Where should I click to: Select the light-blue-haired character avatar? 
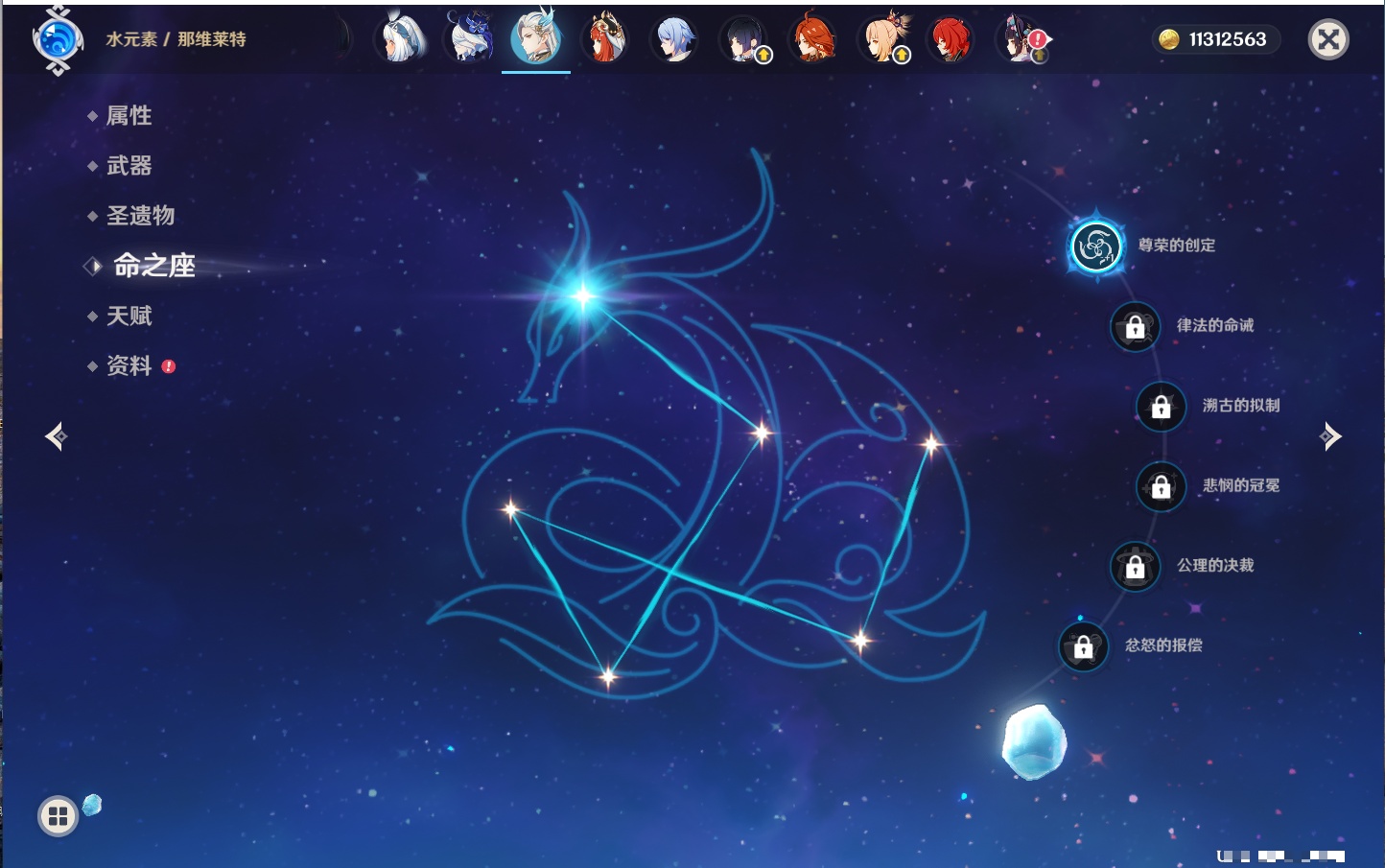pyautogui.click(x=674, y=39)
